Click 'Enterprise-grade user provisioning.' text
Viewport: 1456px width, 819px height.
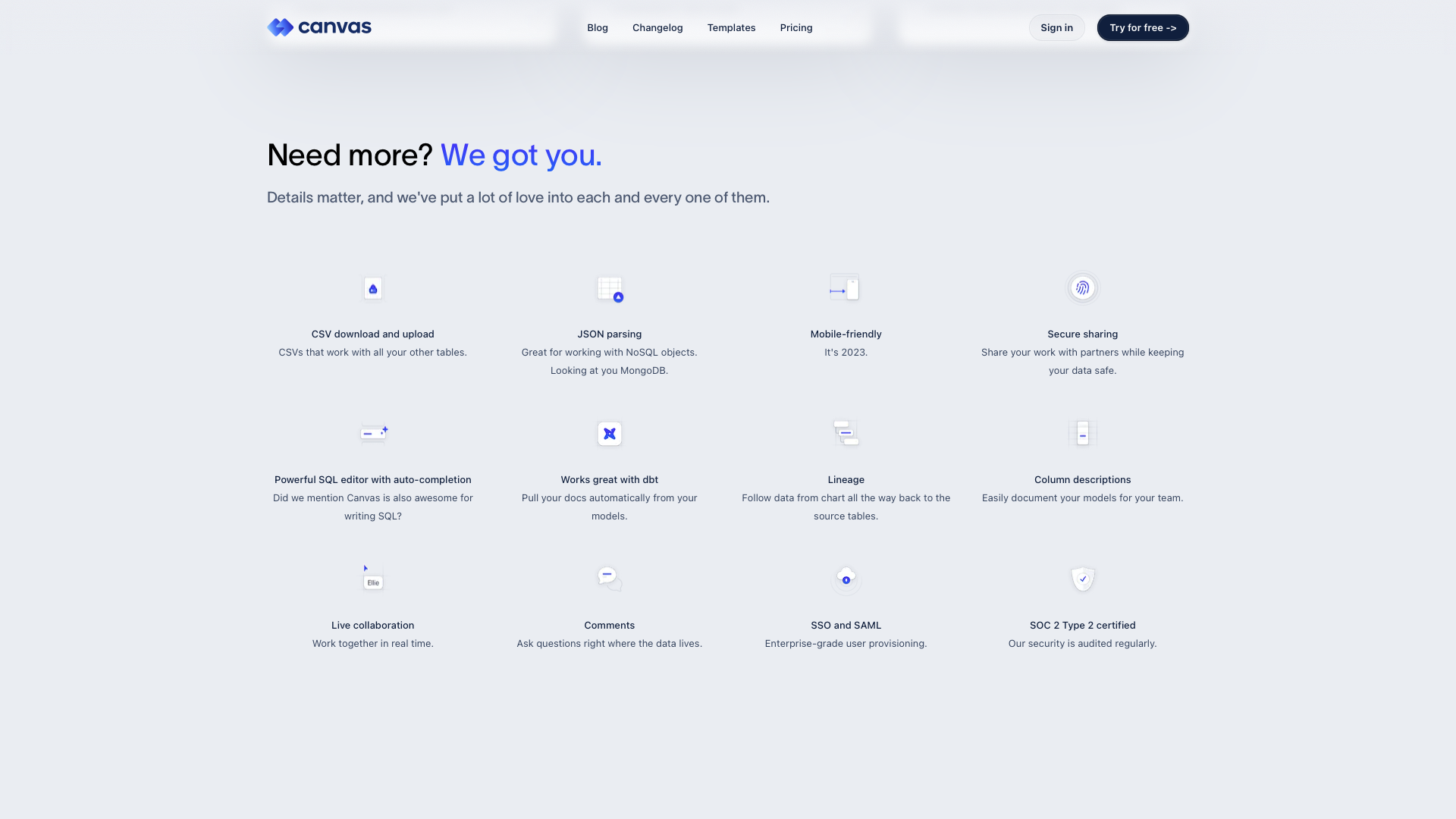click(x=846, y=643)
